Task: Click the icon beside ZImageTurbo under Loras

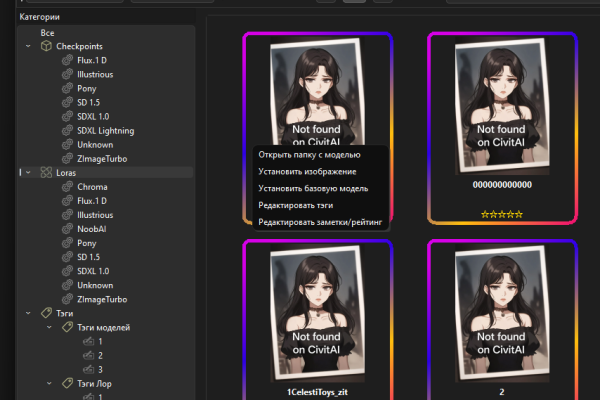Action: click(x=67, y=299)
